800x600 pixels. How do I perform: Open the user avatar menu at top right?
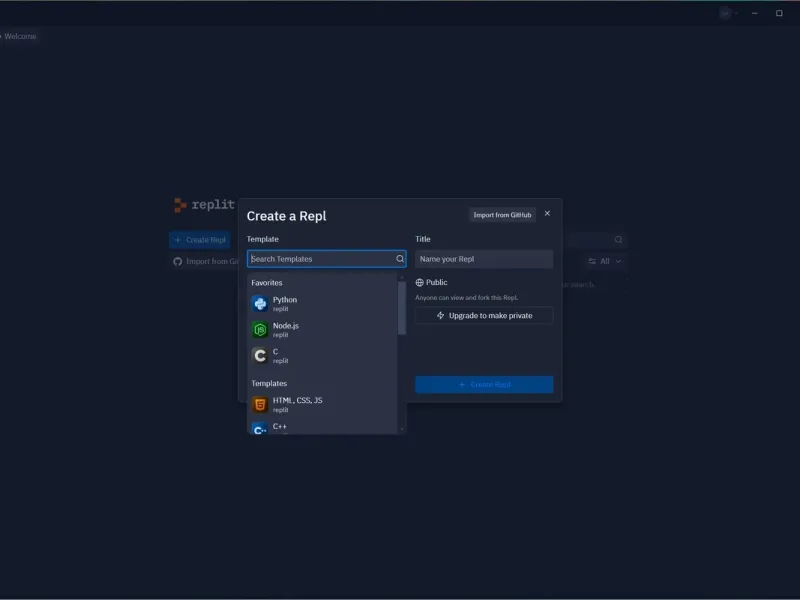(729, 13)
